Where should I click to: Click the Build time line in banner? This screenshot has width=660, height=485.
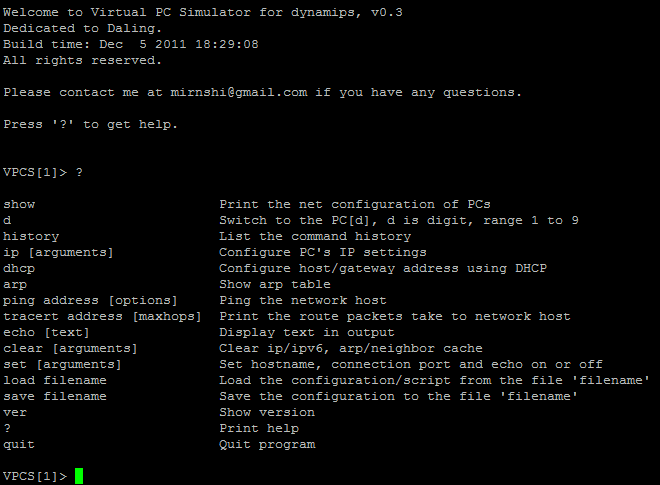pos(131,44)
